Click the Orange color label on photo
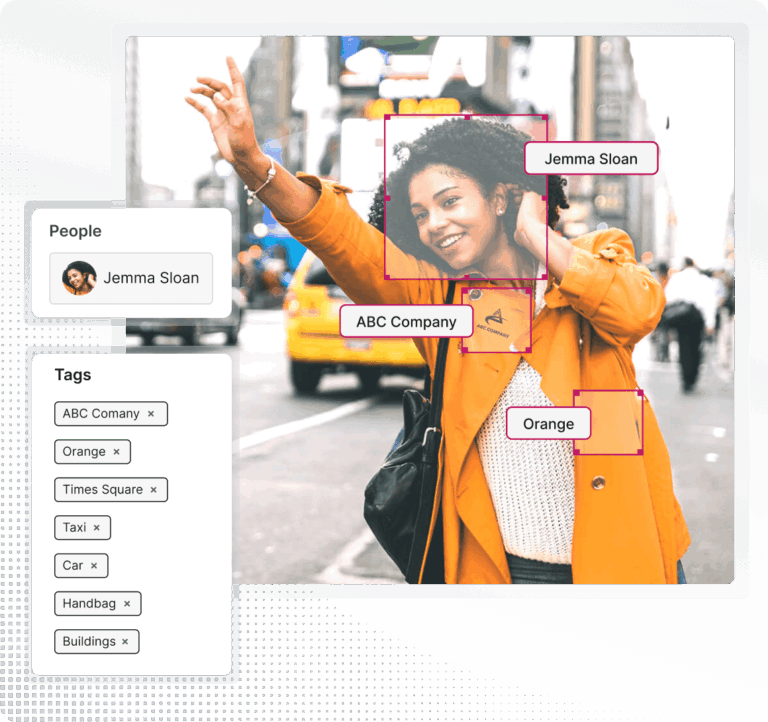This screenshot has width=768, height=722. click(x=548, y=424)
